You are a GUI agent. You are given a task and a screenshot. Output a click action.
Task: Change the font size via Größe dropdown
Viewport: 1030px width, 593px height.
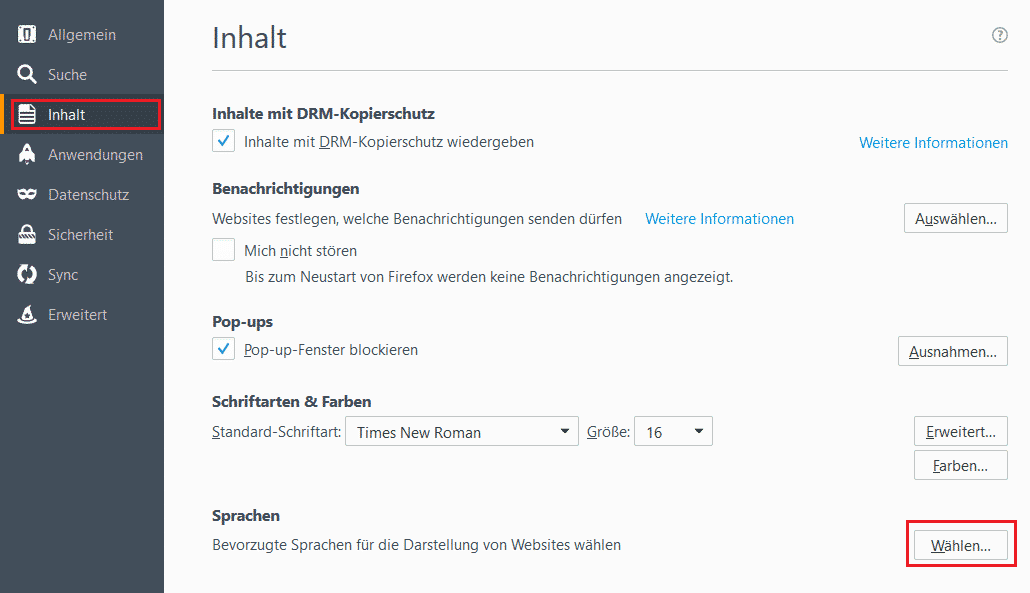(673, 431)
